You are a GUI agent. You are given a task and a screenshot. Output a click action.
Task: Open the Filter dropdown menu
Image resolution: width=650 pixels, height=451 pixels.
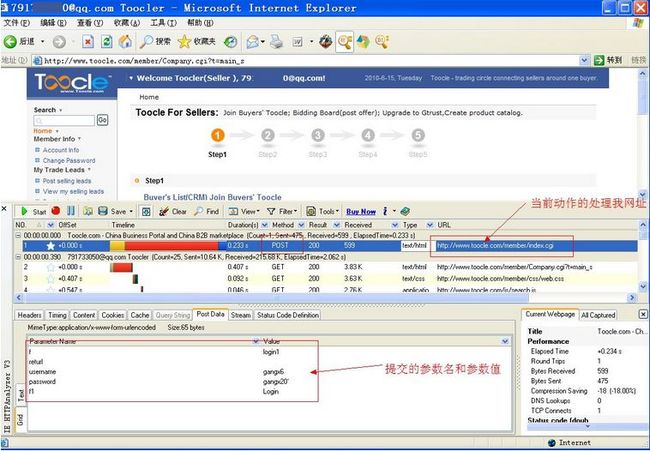click(282, 211)
